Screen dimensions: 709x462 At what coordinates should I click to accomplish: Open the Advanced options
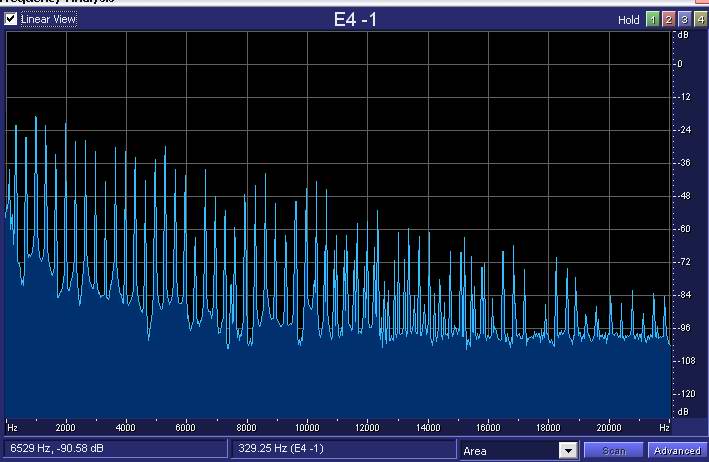coord(678,451)
